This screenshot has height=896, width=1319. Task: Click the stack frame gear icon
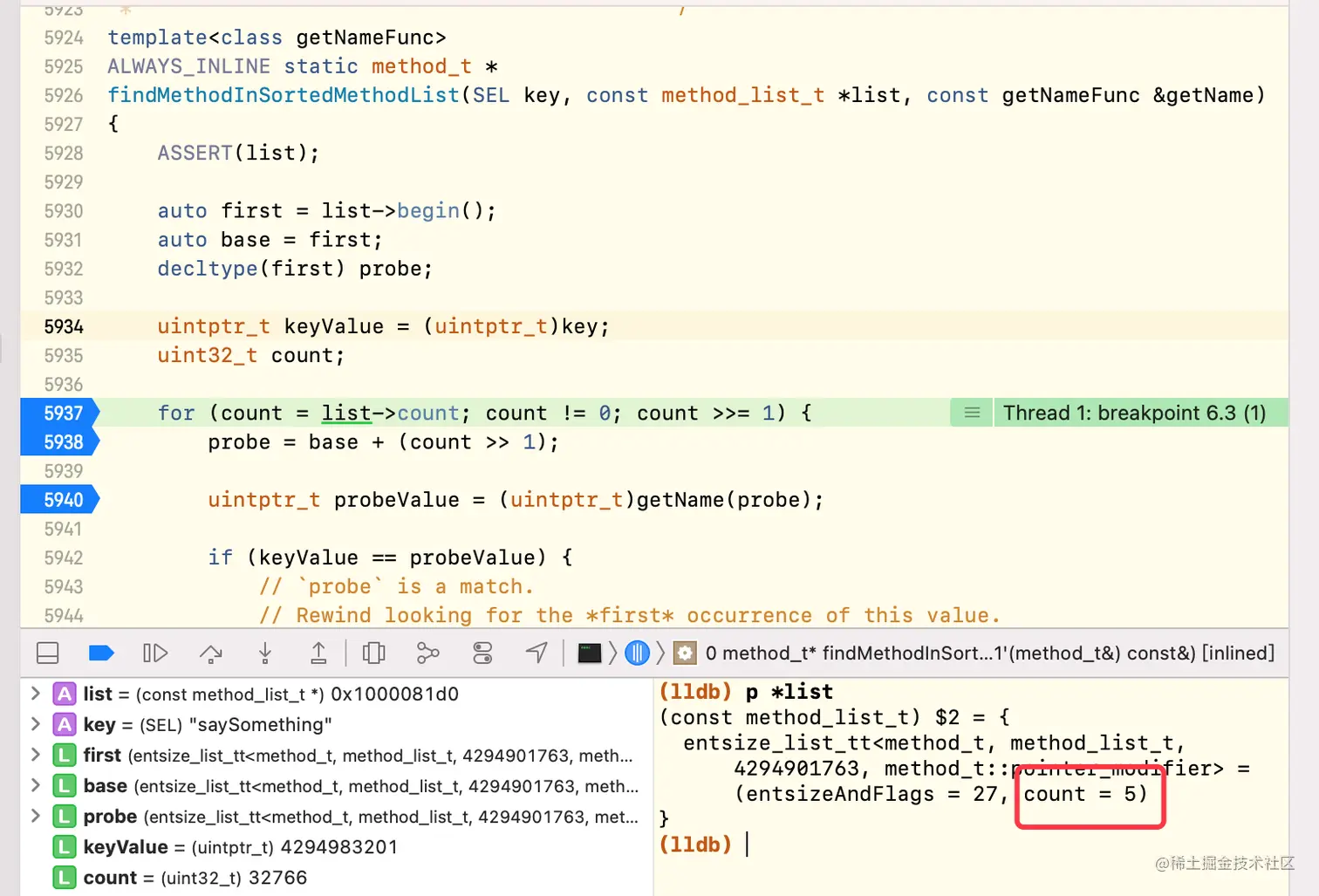686,653
